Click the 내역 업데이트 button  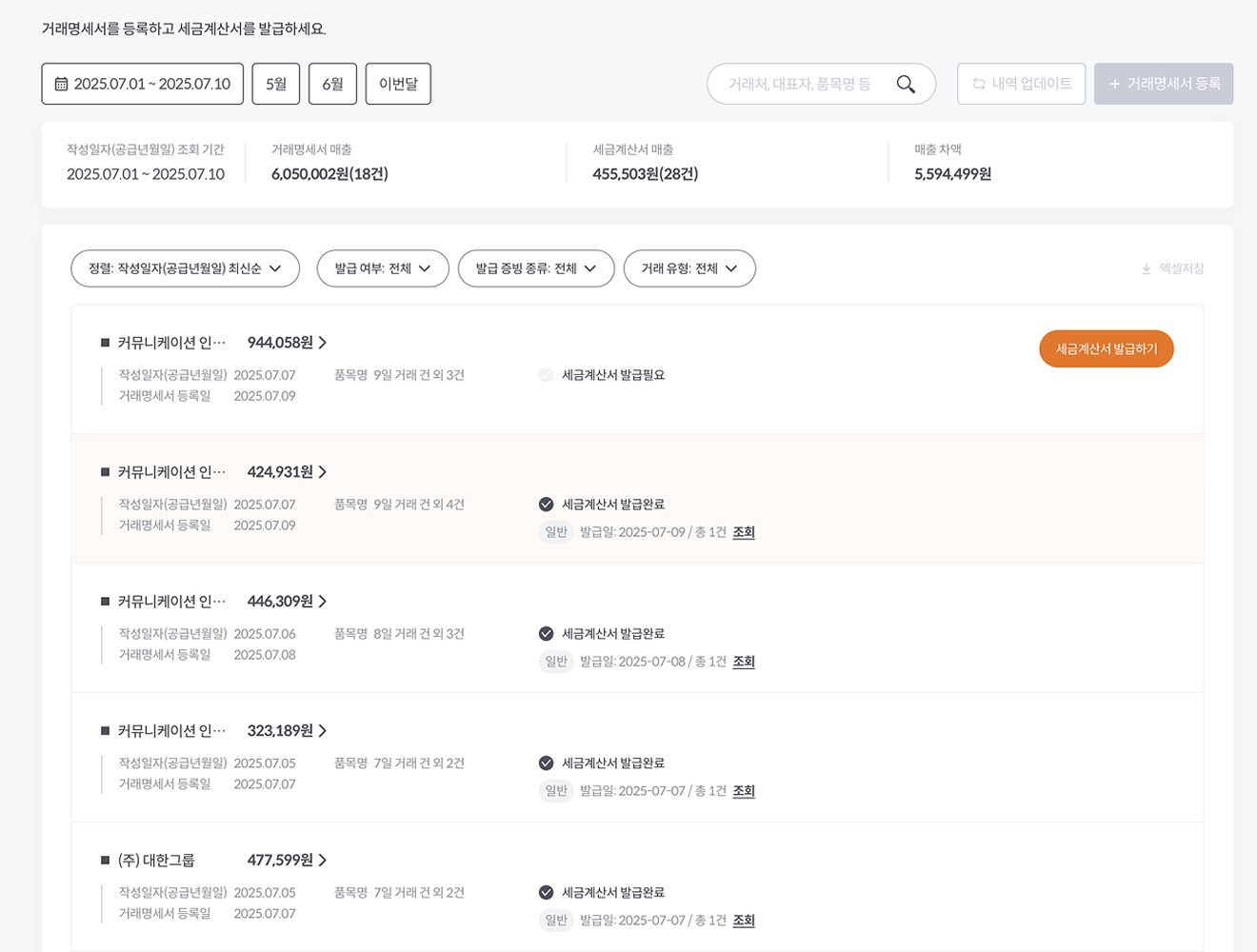click(x=1021, y=84)
